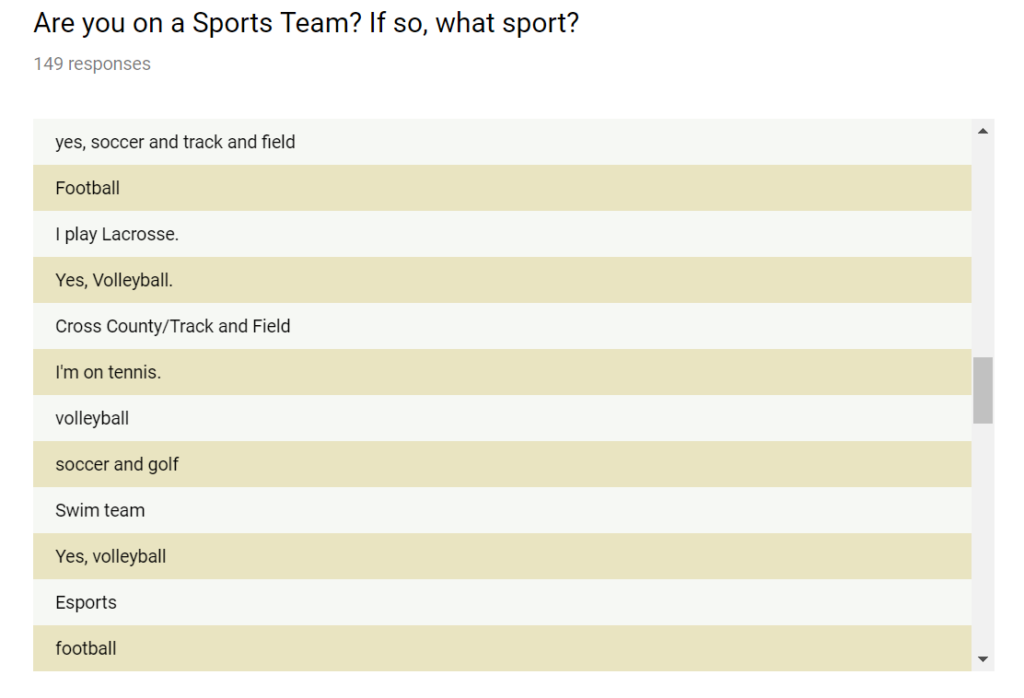Click the '149 responses' count text
The width and height of the screenshot is (1024, 698).
[92, 64]
